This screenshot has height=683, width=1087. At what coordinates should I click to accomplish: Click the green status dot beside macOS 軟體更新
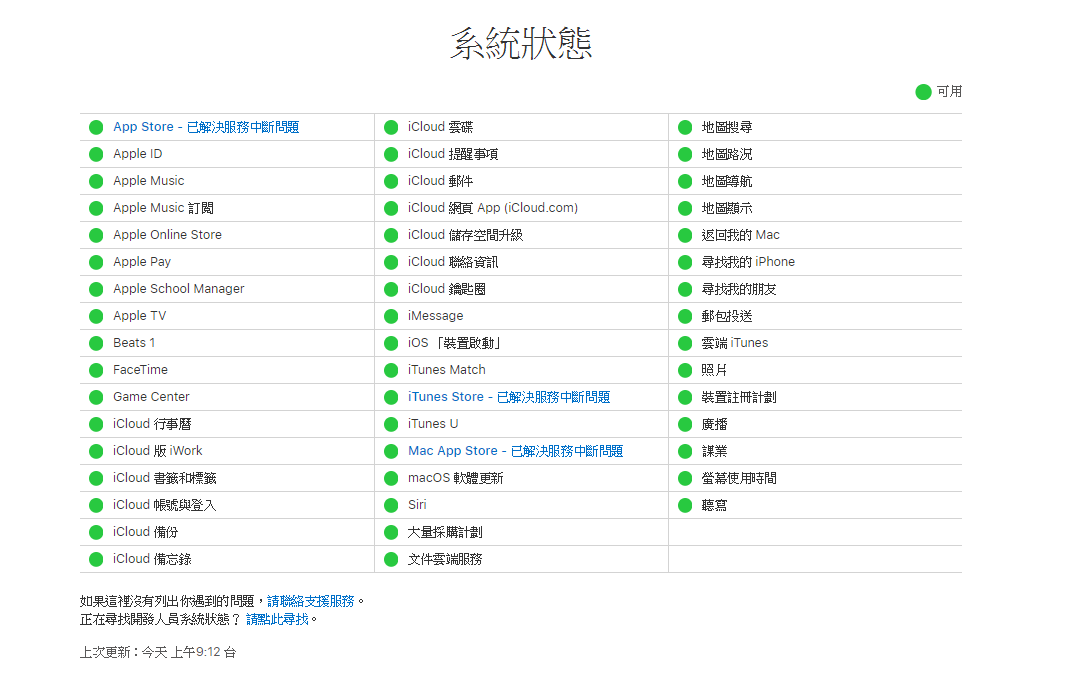click(x=391, y=478)
